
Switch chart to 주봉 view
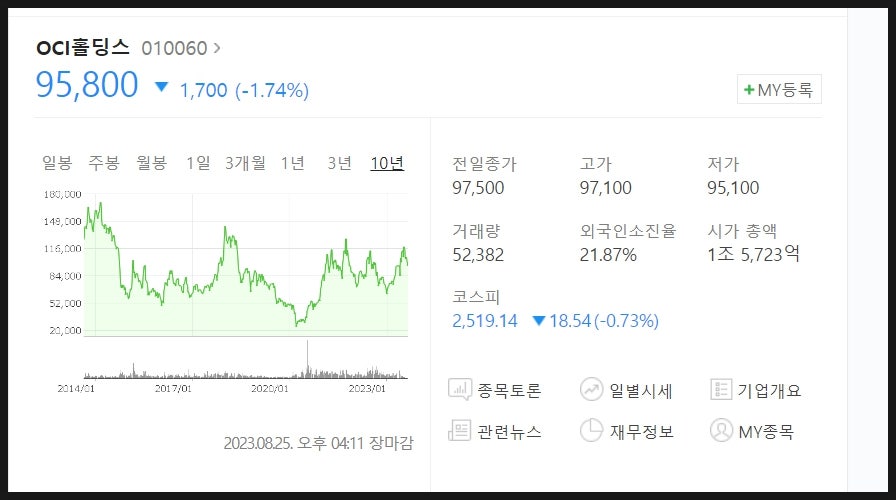(103, 163)
